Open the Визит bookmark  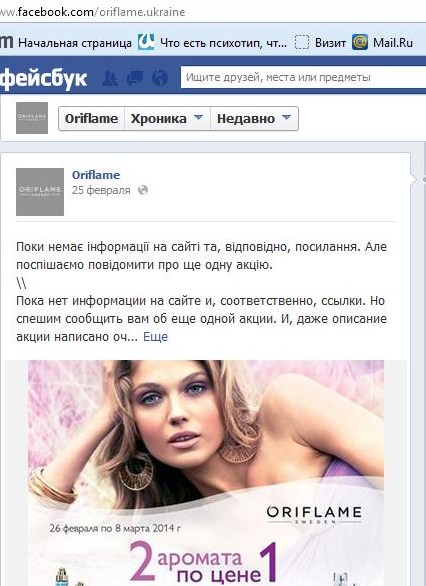point(321,42)
